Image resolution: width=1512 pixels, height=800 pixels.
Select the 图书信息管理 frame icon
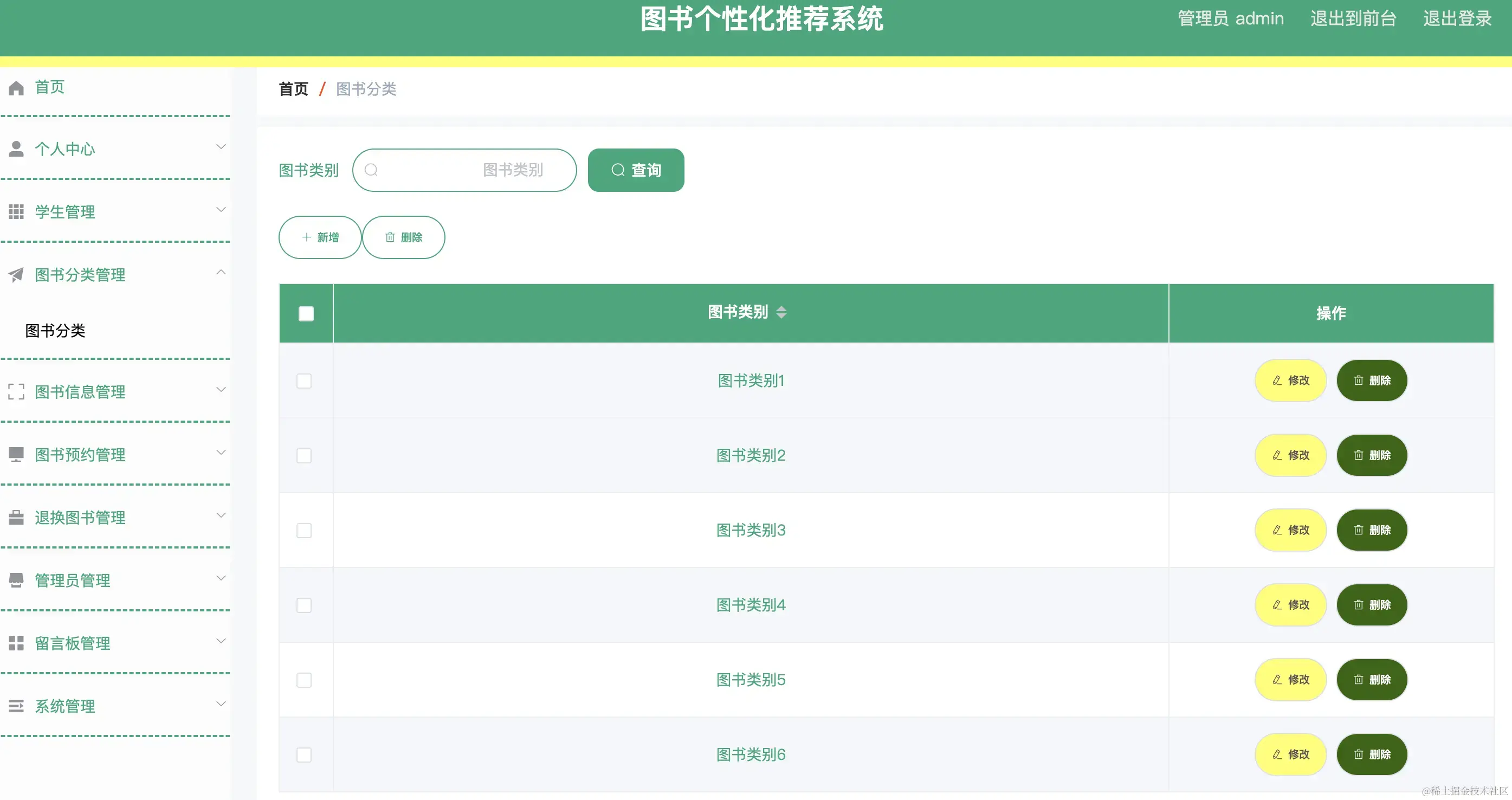point(16,390)
